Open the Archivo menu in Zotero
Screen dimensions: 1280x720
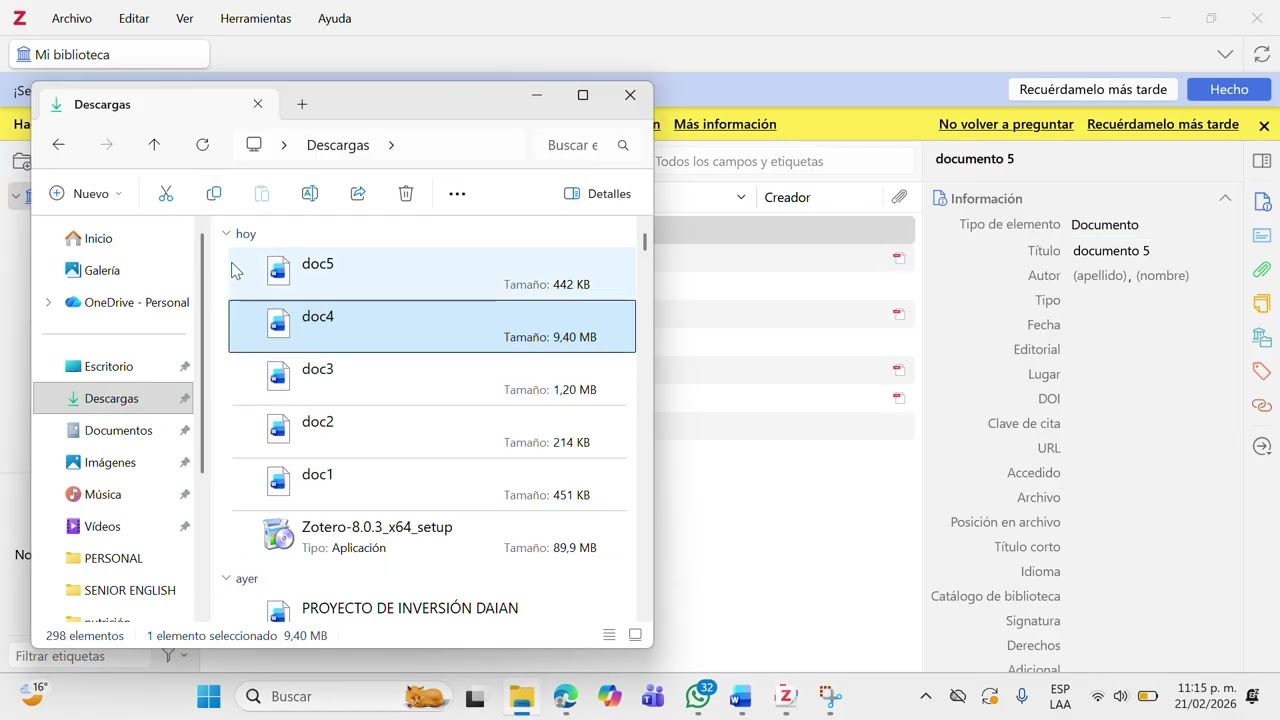tap(71, 18)
